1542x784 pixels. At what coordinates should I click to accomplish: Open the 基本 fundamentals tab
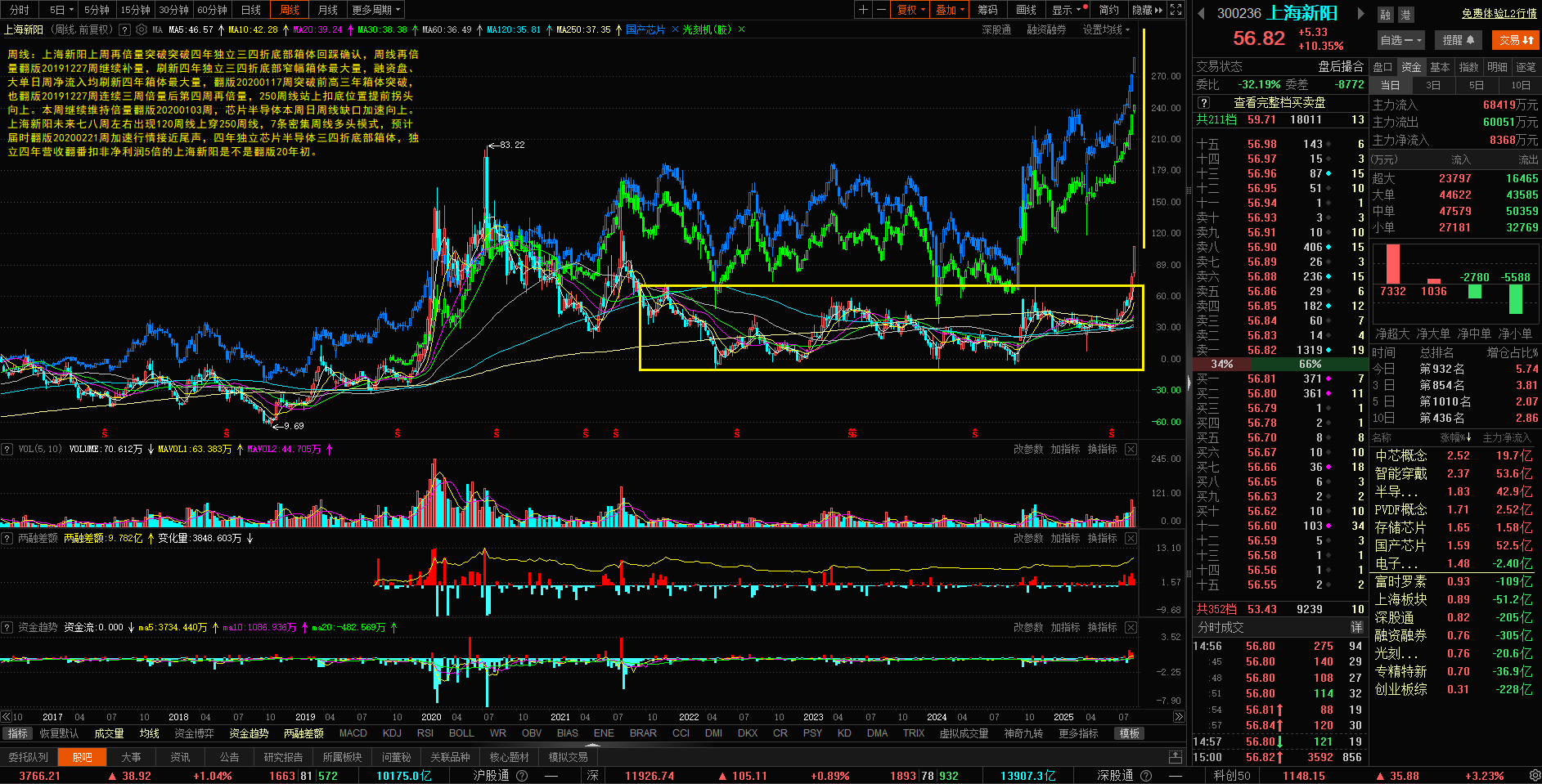click(1440, 67)
